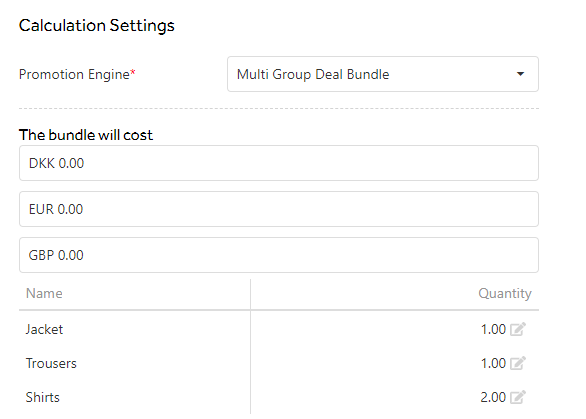Open the Promotion Engine combo box
Viewport: 586px width, 419px height.
tap(383, 74)
